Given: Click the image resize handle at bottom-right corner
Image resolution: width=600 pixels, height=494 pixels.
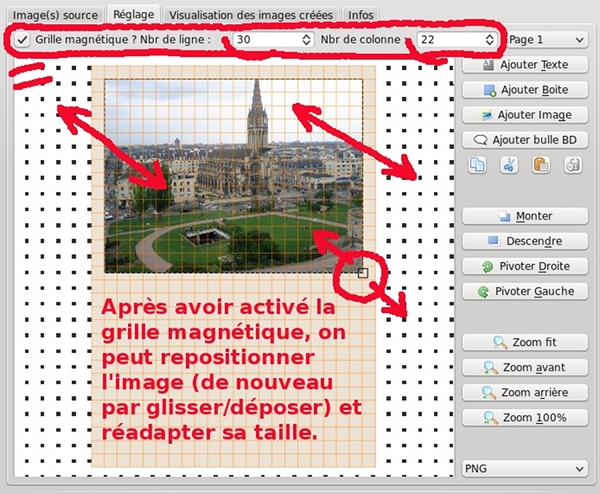Looking at the screenshot, I should 363,273.
